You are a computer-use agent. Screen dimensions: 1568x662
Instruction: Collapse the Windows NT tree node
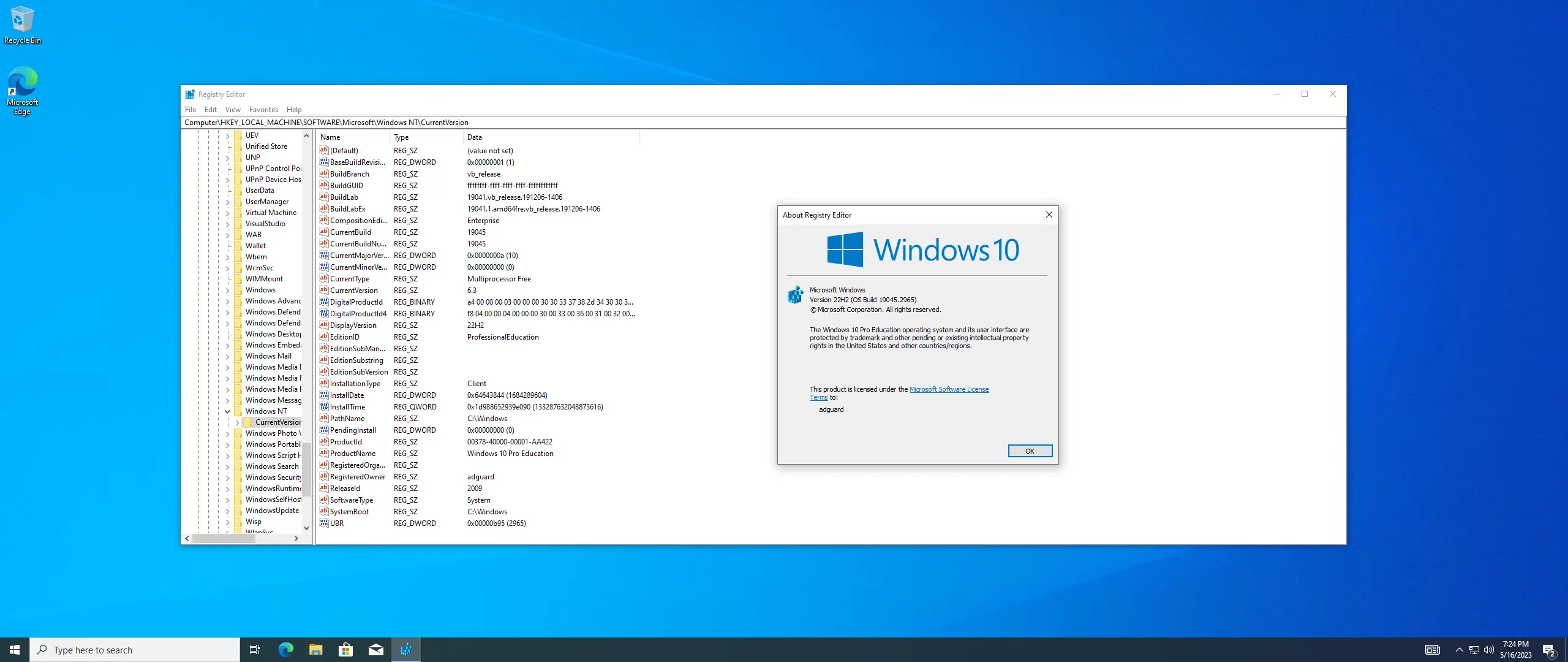[x=228, y=411]
